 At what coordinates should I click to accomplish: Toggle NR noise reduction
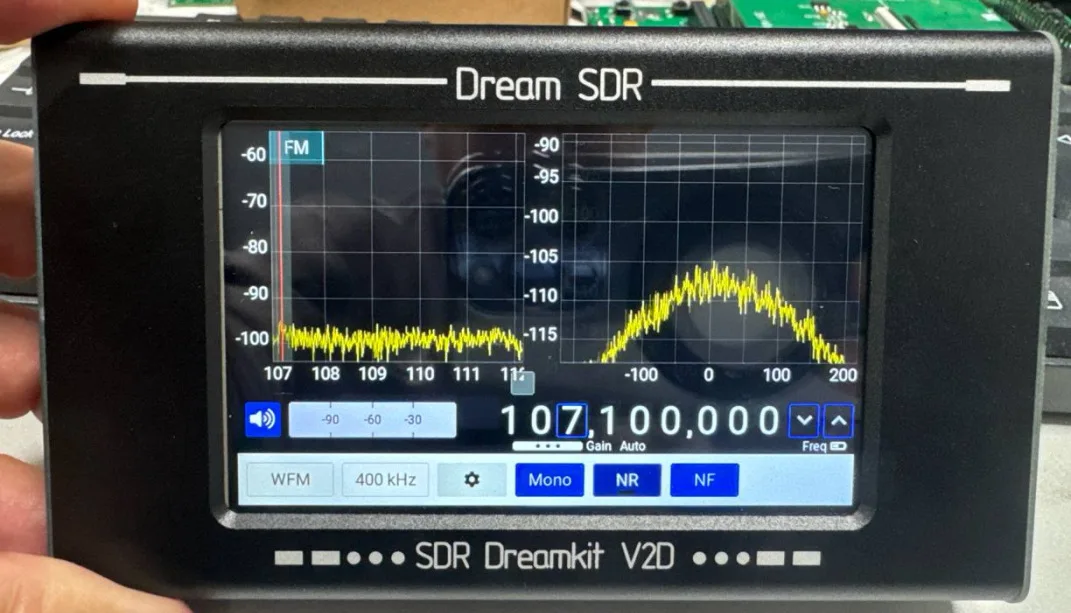(x=627, y=480)
